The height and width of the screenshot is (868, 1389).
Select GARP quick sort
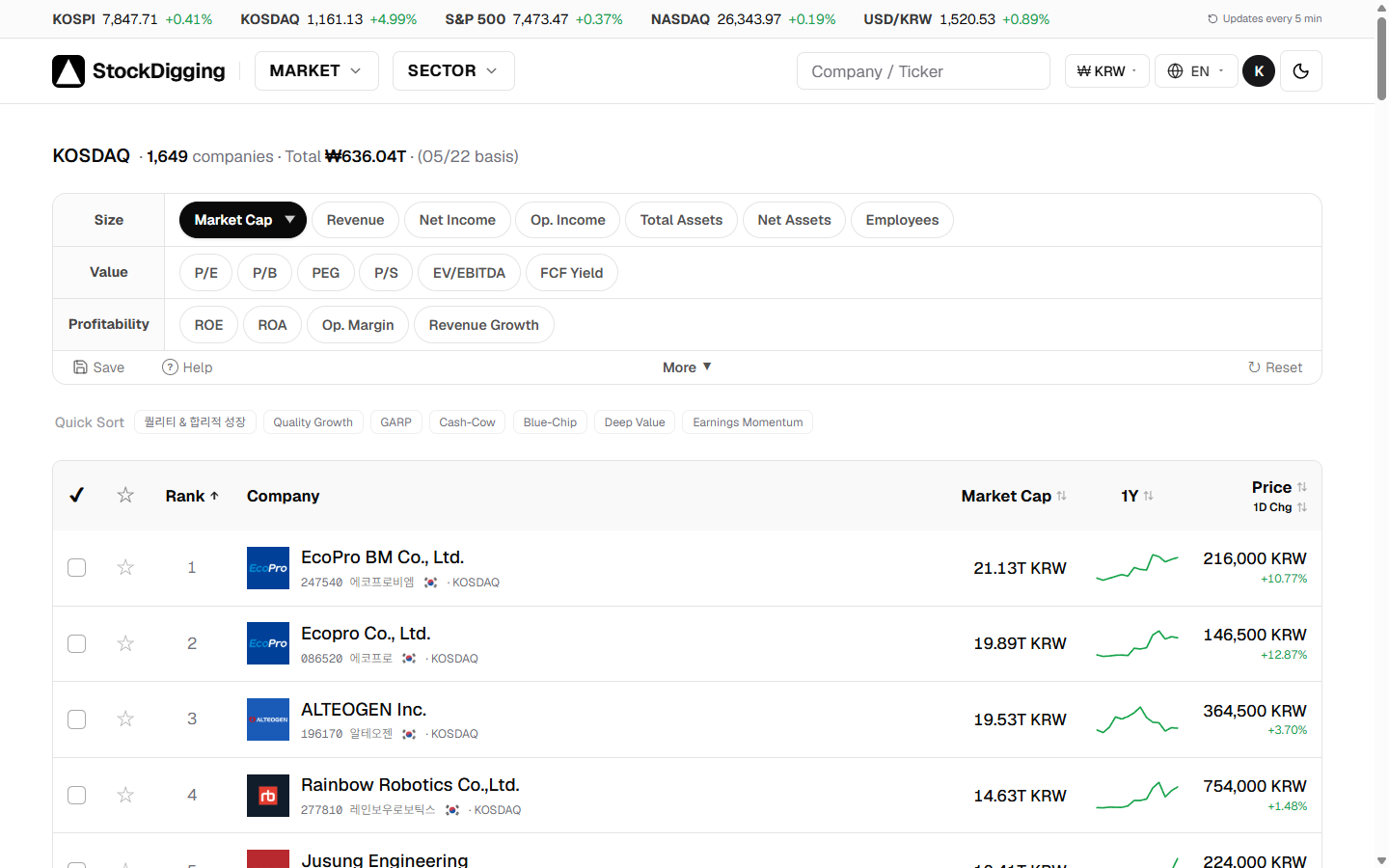tap(395, 422)
